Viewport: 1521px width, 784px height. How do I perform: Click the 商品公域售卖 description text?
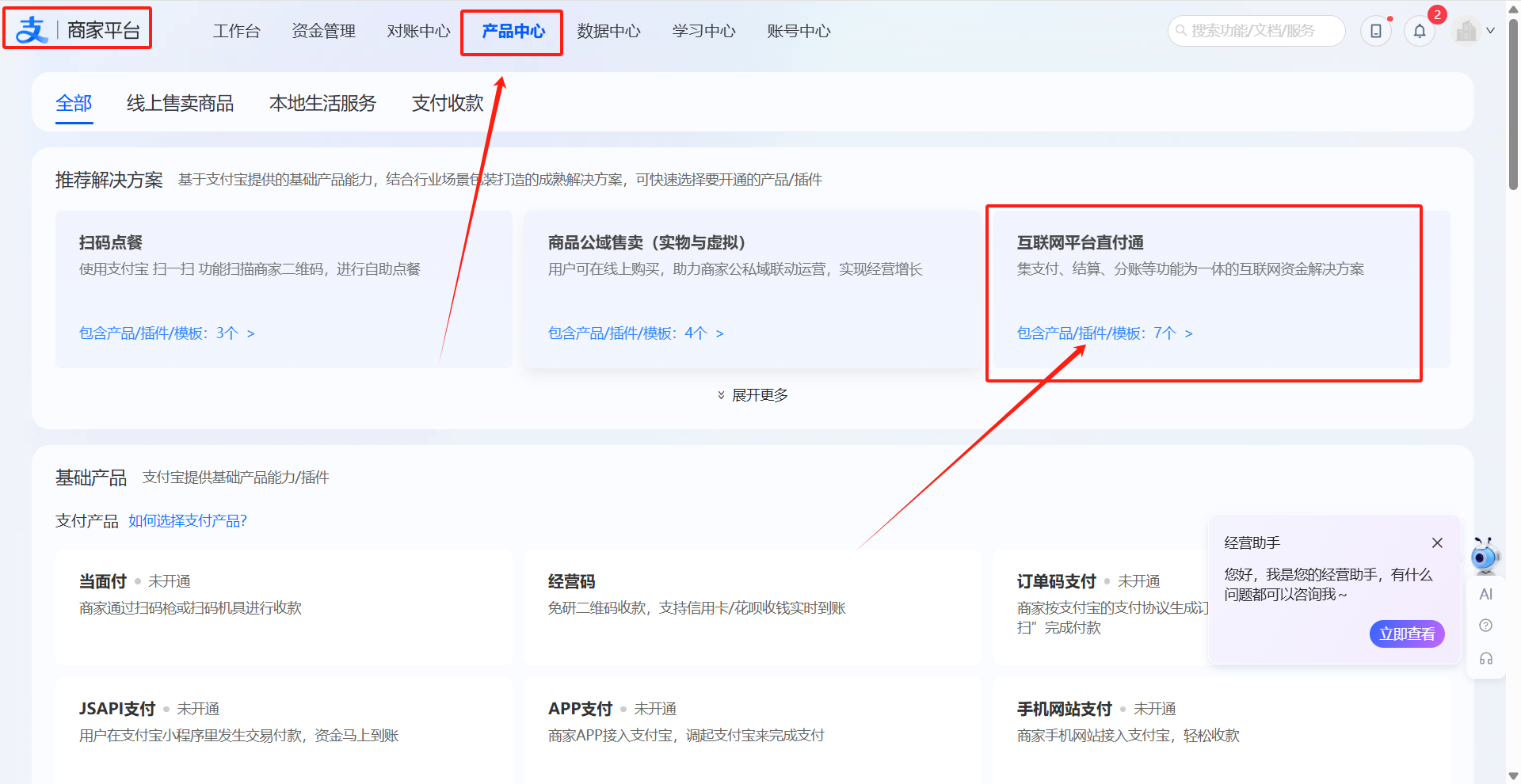(735, 269)
